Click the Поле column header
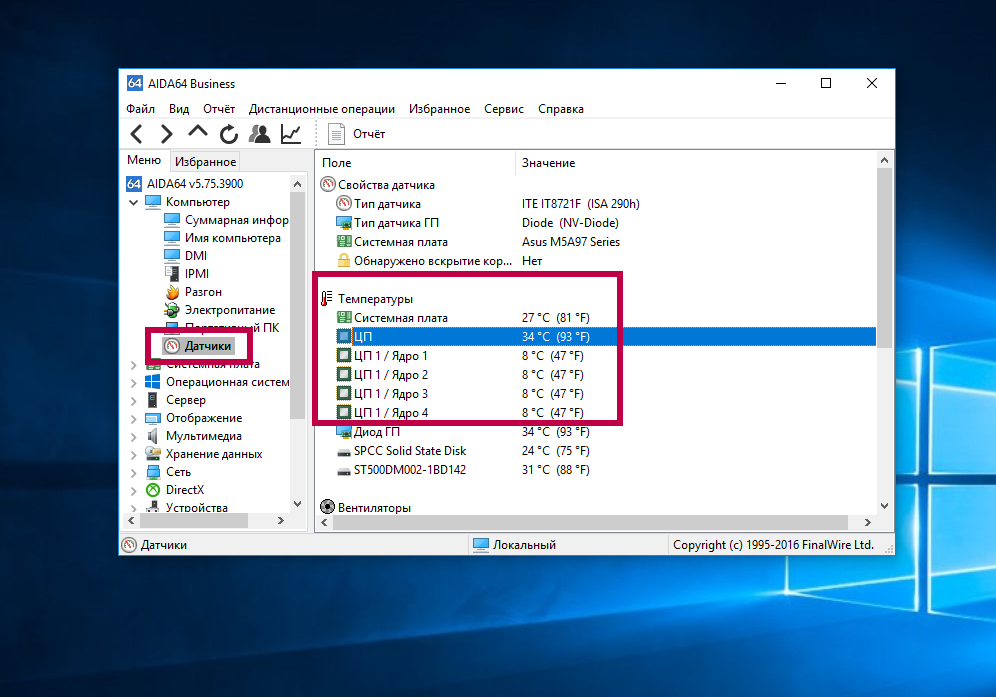Viewport: 996px width, 697px height. click(x=337, y=163)
